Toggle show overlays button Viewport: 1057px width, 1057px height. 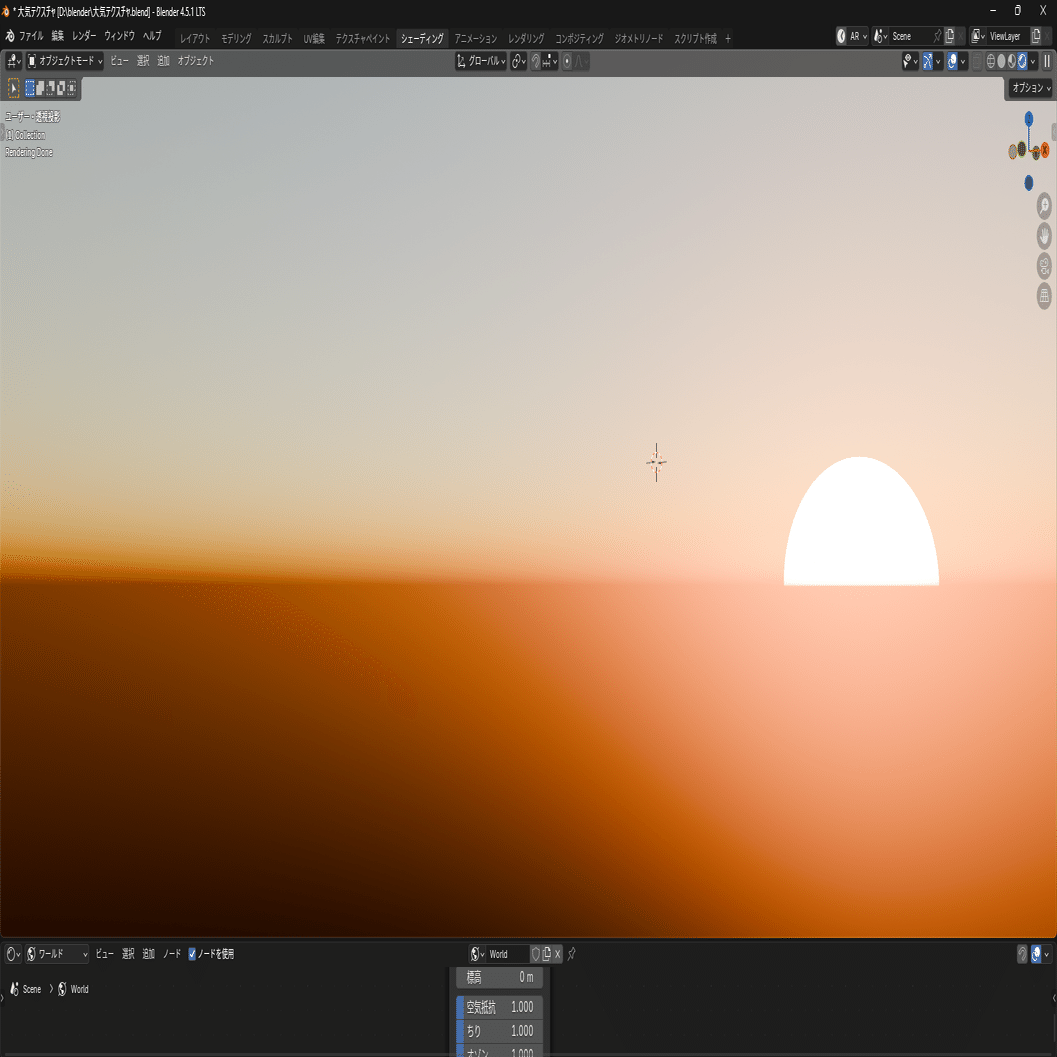tap(952, 61)
